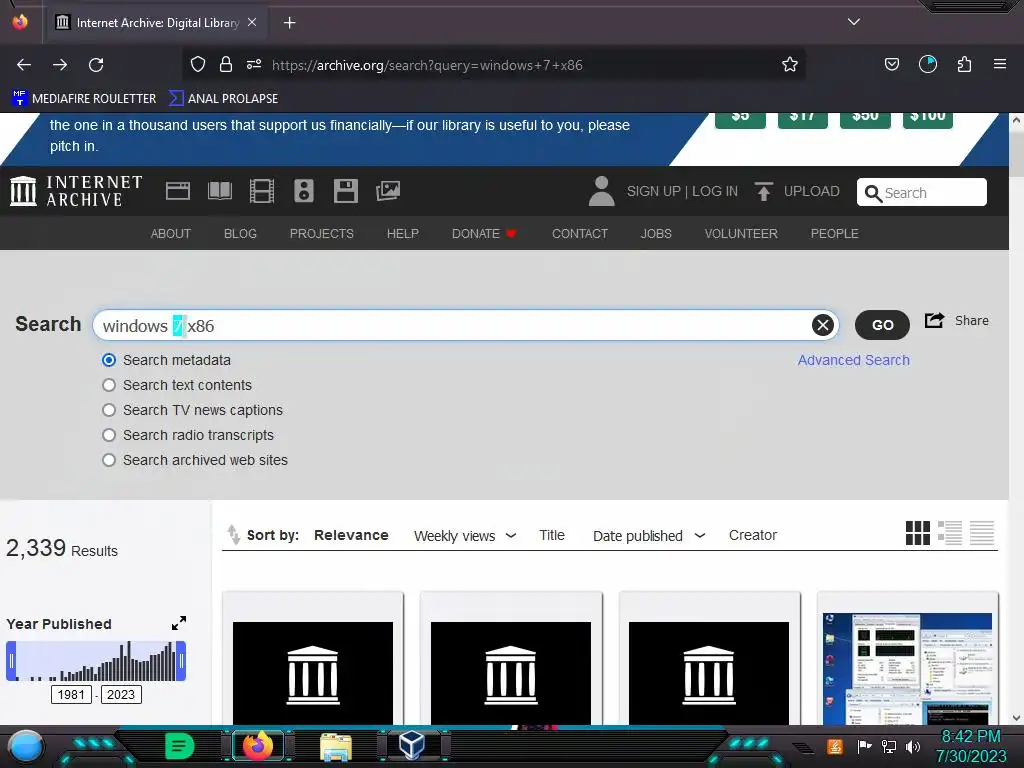This screenshot has height=768, width=1024.
Task: Select Search metadata option
Action: 109,360
